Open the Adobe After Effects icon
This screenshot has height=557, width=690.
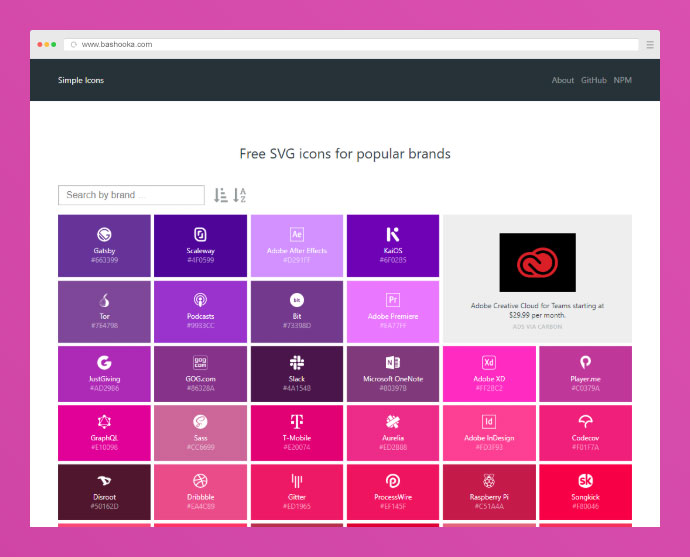point(297,235)
